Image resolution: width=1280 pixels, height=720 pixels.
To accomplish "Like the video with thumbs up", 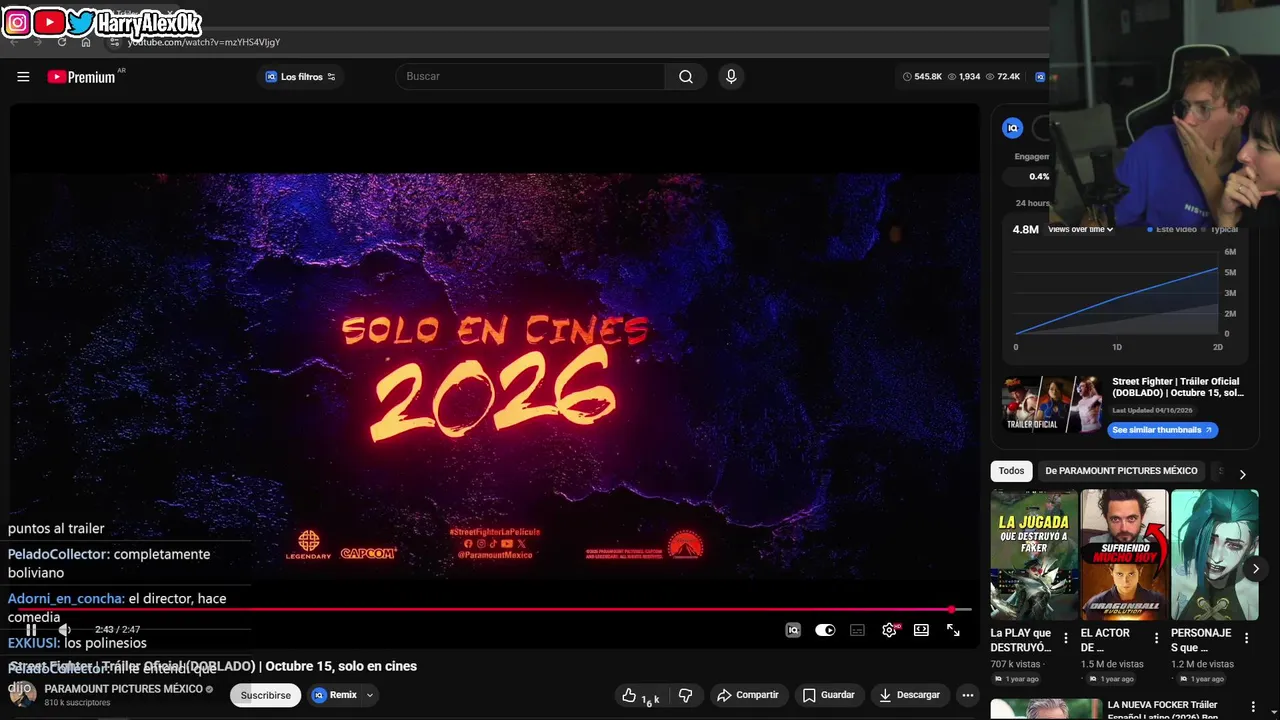I will [x=640, y=696].
